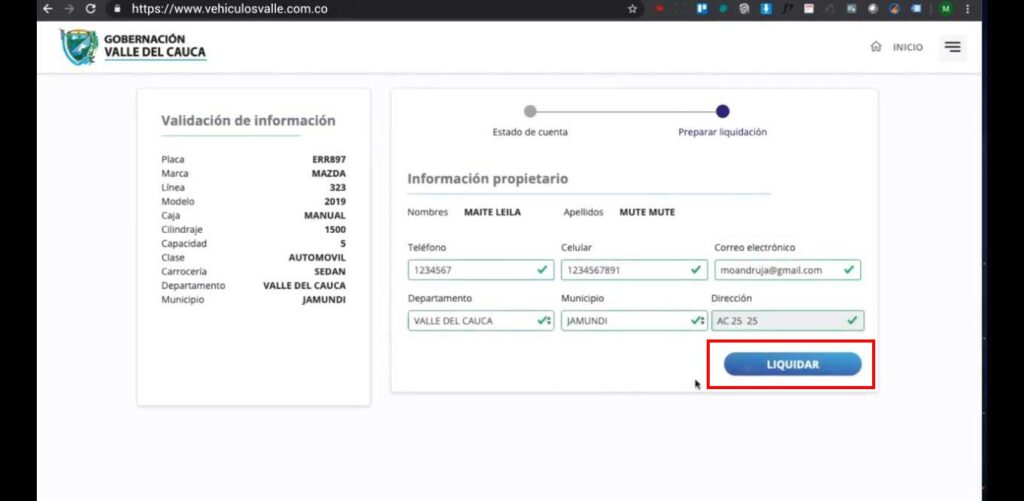This screenshot has height=501, width=1024.
Task: Click the Celular input field
Action: coord(634,270)
